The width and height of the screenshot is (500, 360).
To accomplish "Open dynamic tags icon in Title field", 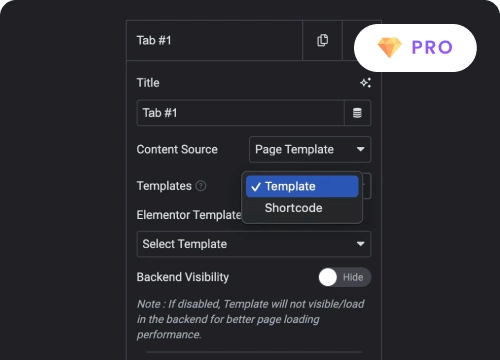I will [x=357, y=113].
